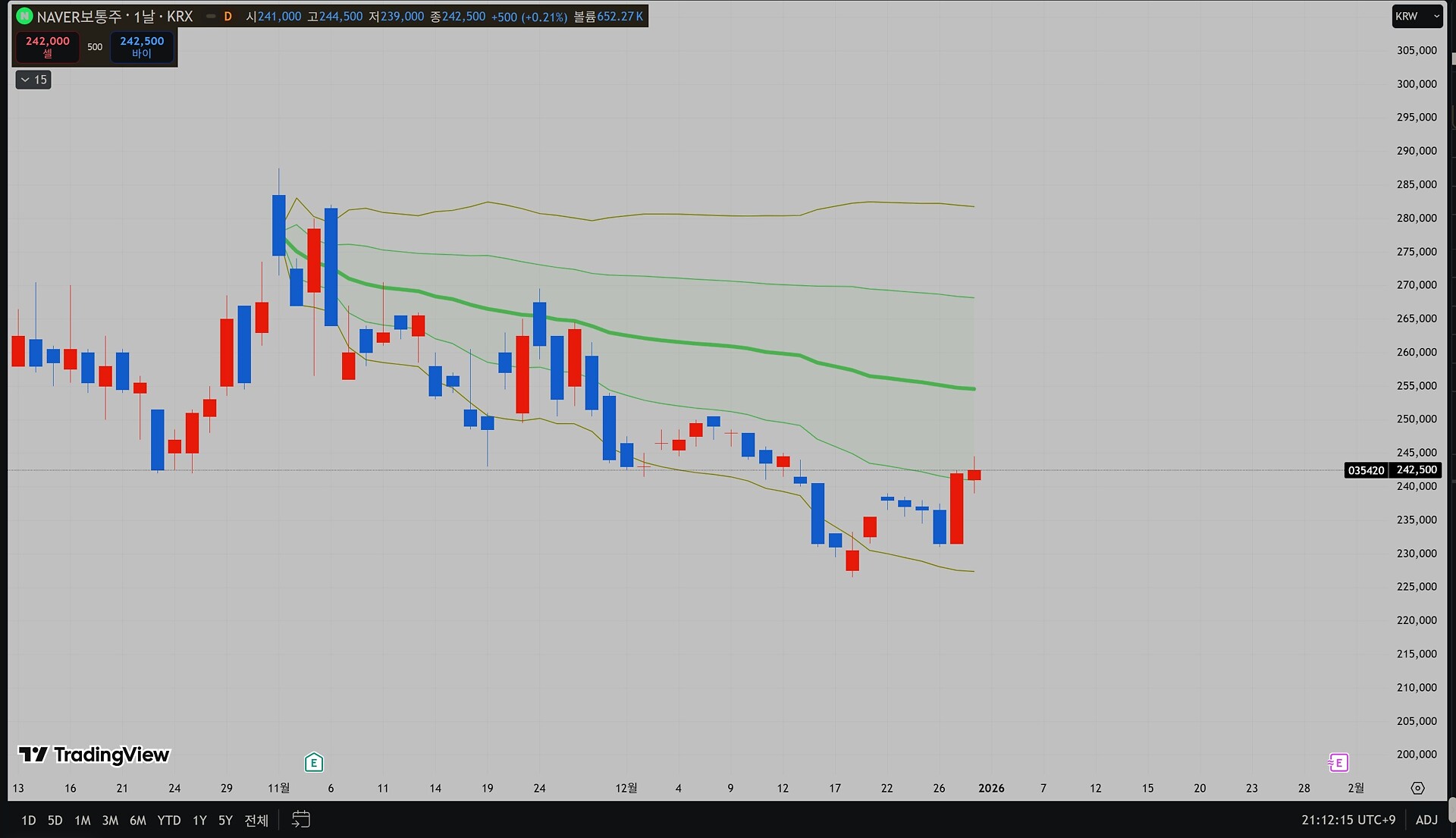
Task: Click the TradingView logo
Action: click(x=94, y=755)
